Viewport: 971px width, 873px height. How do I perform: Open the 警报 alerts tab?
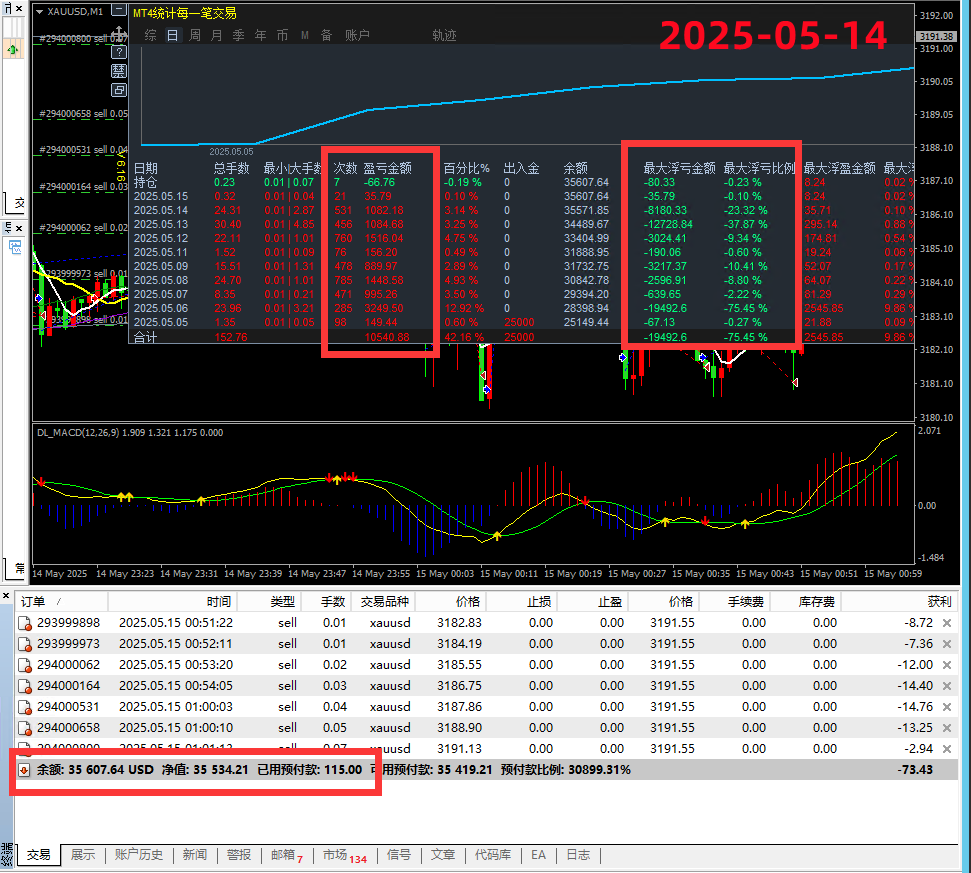click(239, 855)
